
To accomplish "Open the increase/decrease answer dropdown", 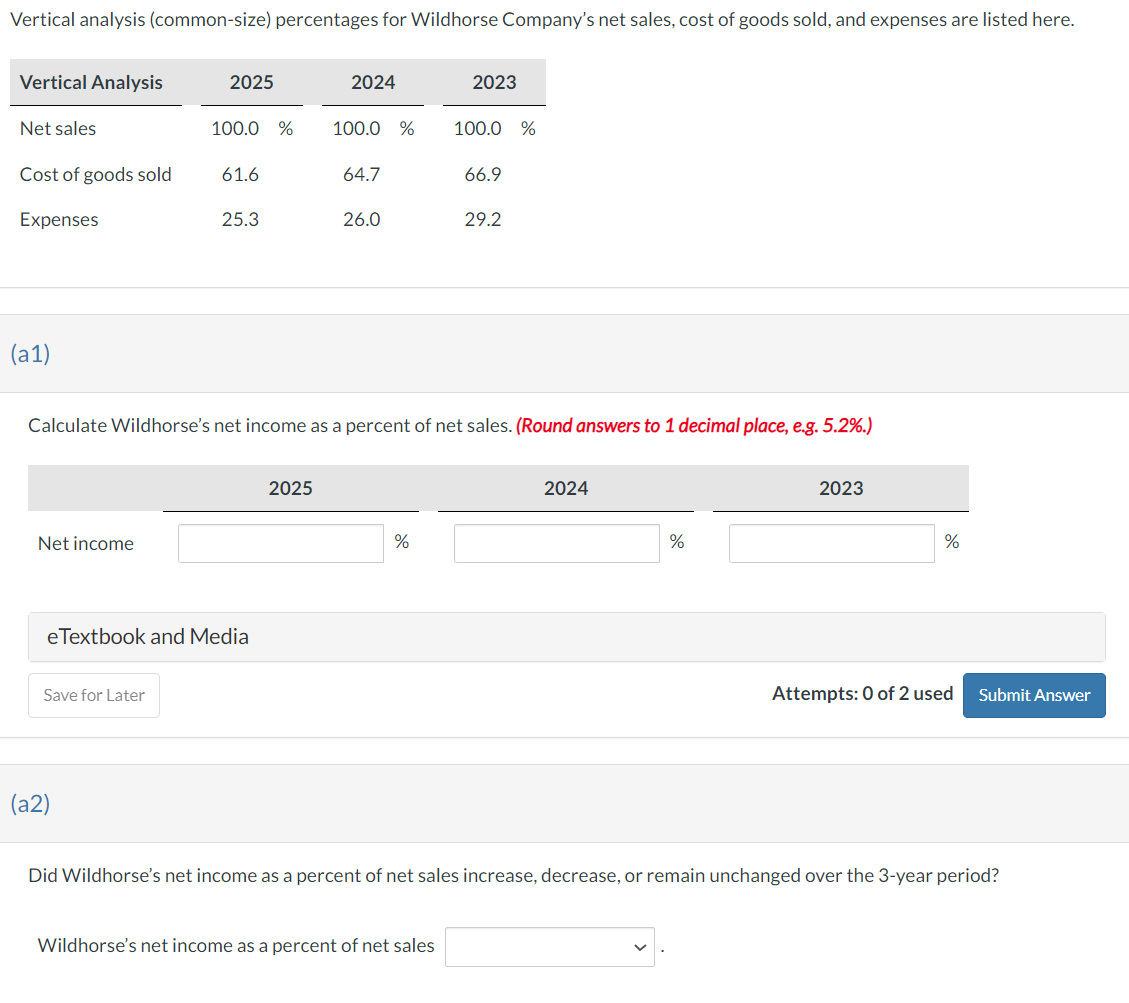I will pyautogui.click(x=549, y=946).
